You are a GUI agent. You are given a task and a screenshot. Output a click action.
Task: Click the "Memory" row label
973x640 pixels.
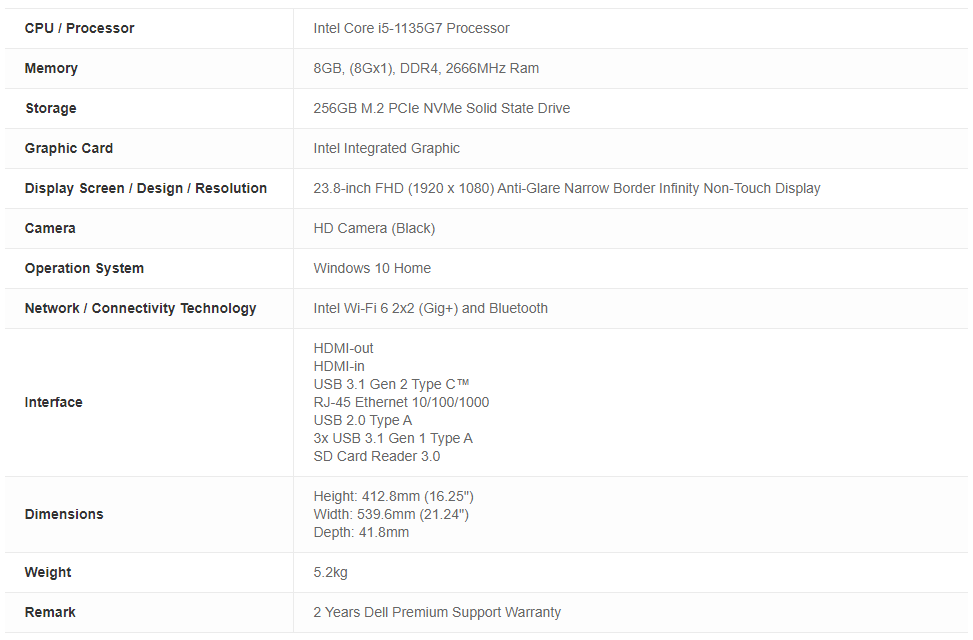[51, 68]
